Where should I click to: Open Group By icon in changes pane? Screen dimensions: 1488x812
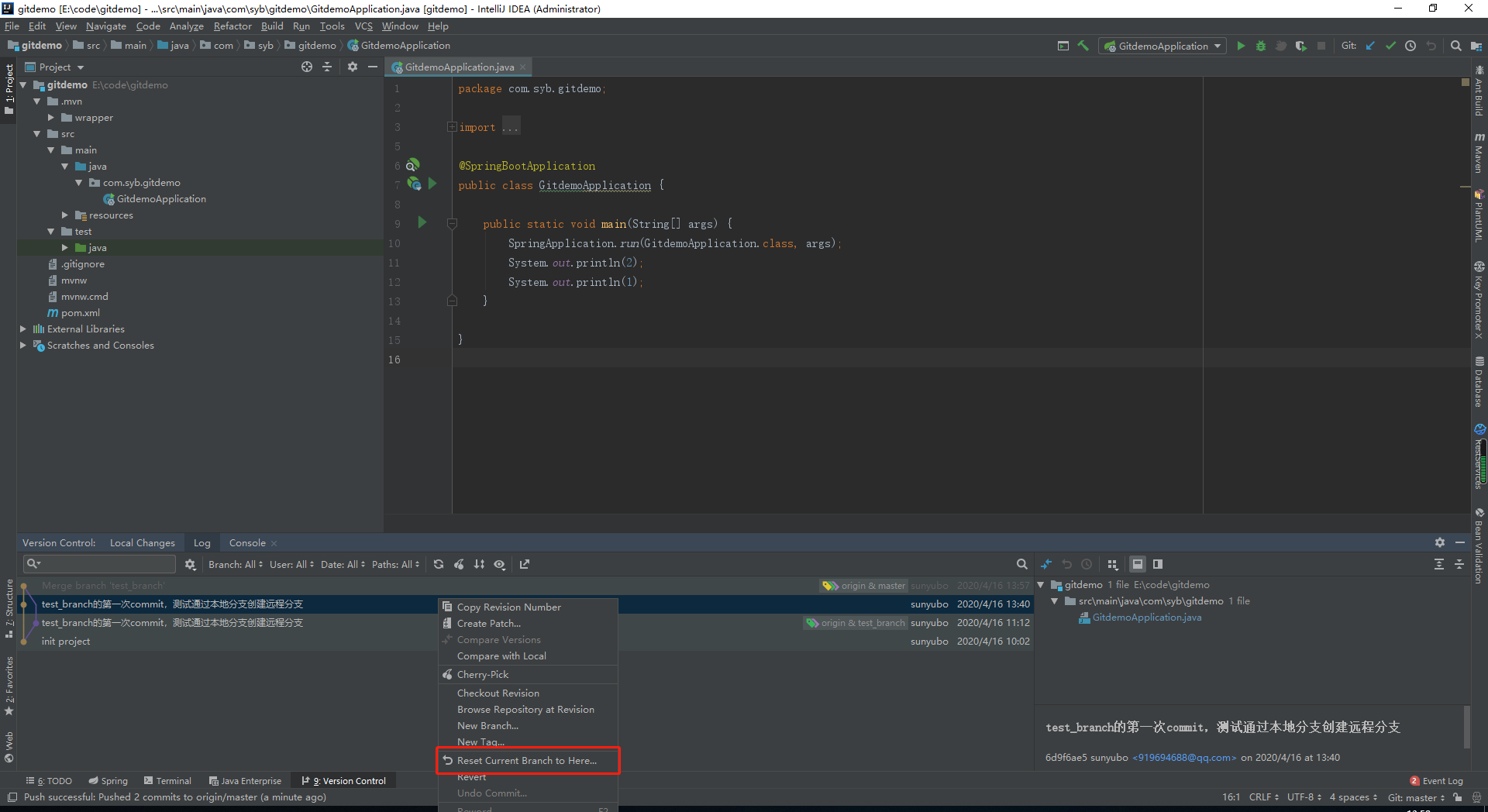point(1113,564)
